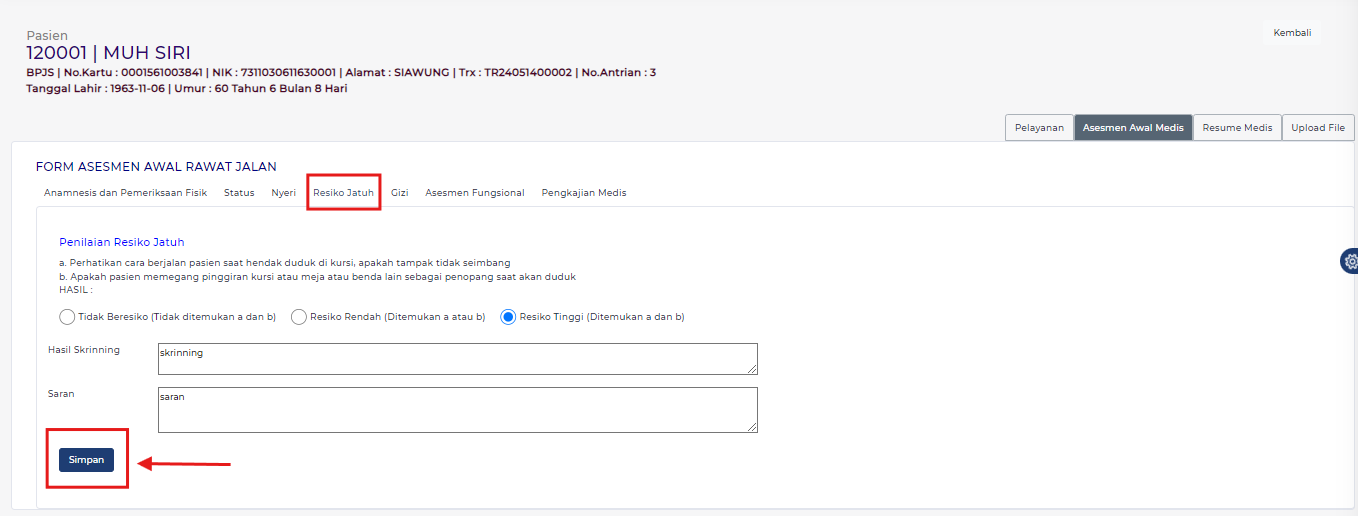Open the settings gear on right edge

(1349, 262)
